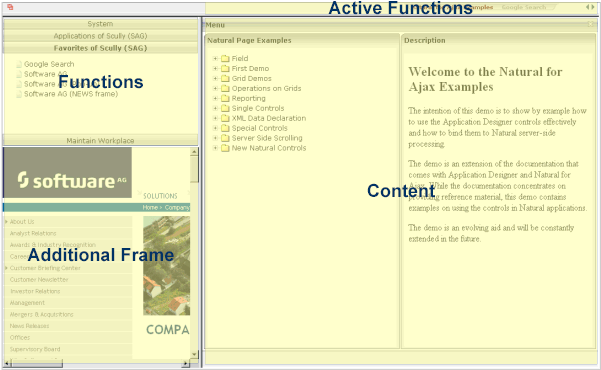This screenshot has height=370, width=601.
Task: Click the page icon beside Software AG (NEWS frame)
Action: coord(19,94)
